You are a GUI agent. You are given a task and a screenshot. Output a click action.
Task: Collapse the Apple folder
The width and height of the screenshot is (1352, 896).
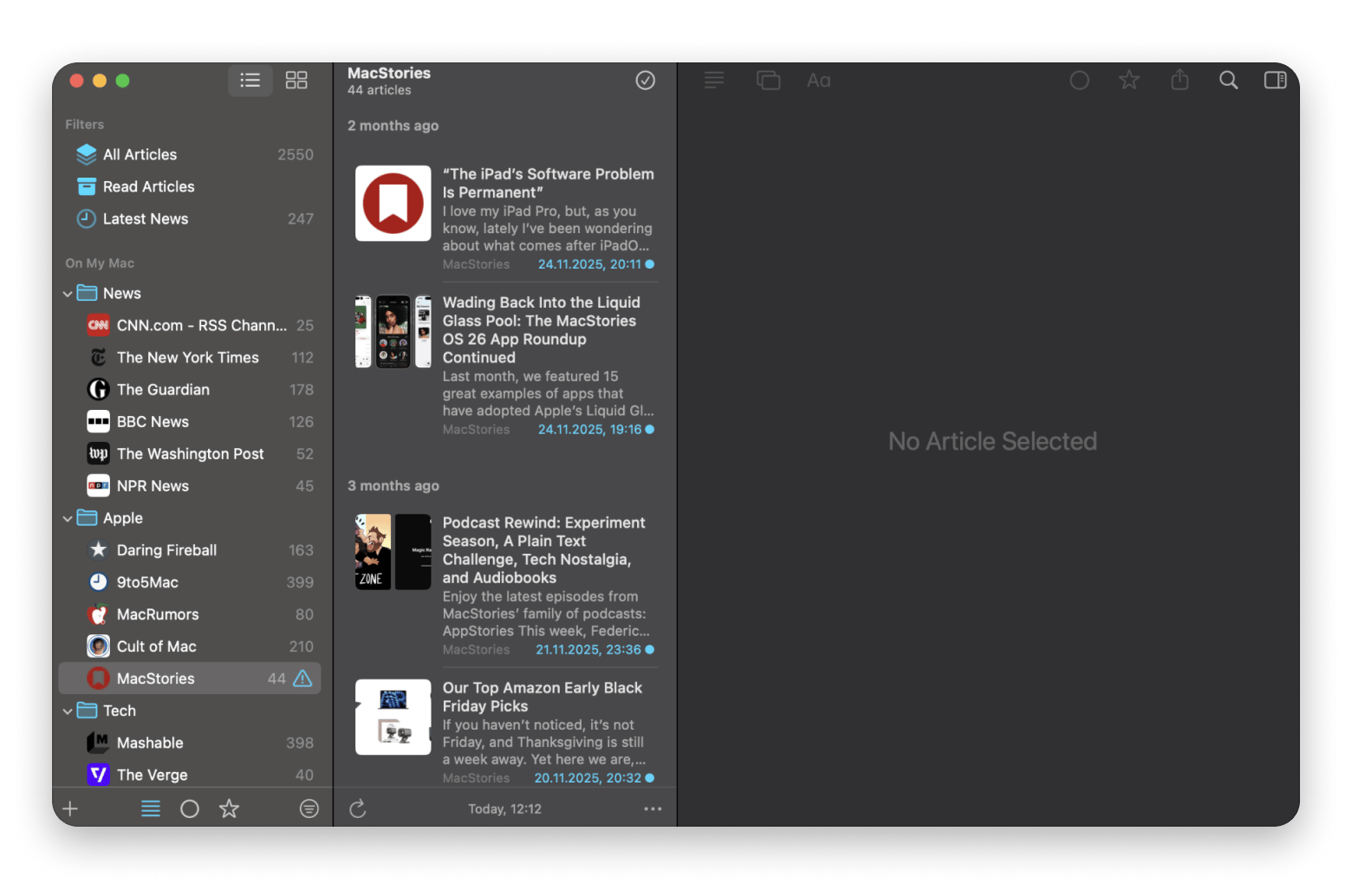click(68, 517)
